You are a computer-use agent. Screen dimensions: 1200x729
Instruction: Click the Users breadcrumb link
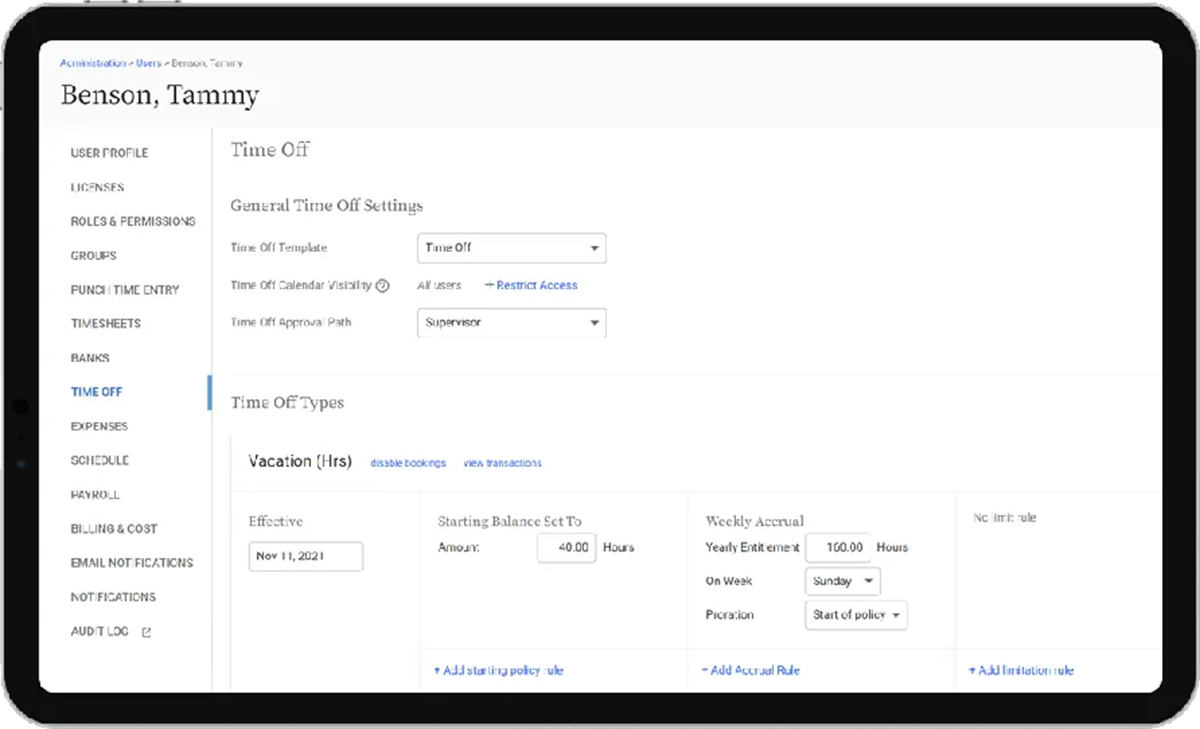click(148, 63)
